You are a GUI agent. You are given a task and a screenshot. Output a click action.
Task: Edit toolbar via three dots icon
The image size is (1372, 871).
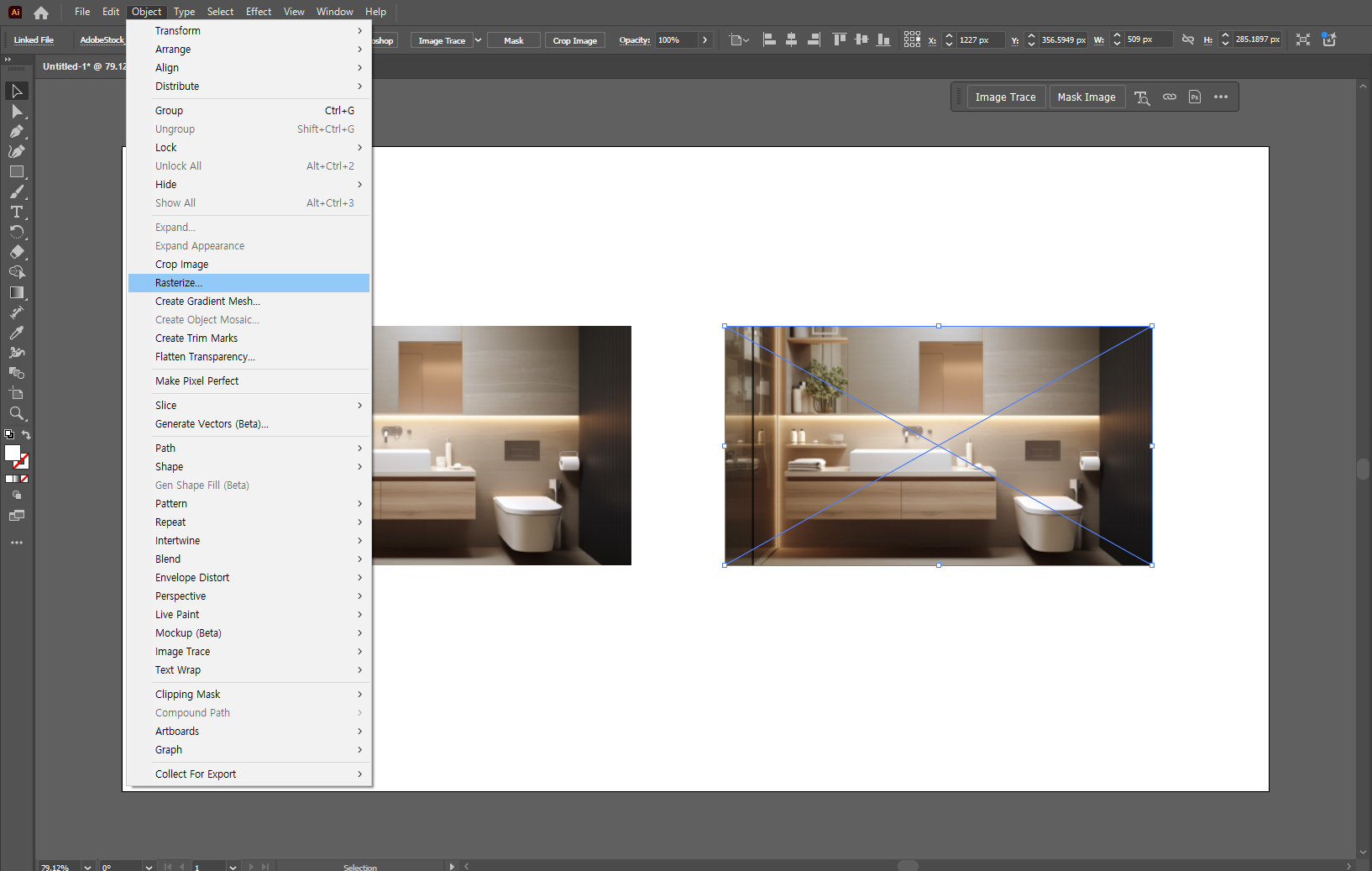click(17, 543)
